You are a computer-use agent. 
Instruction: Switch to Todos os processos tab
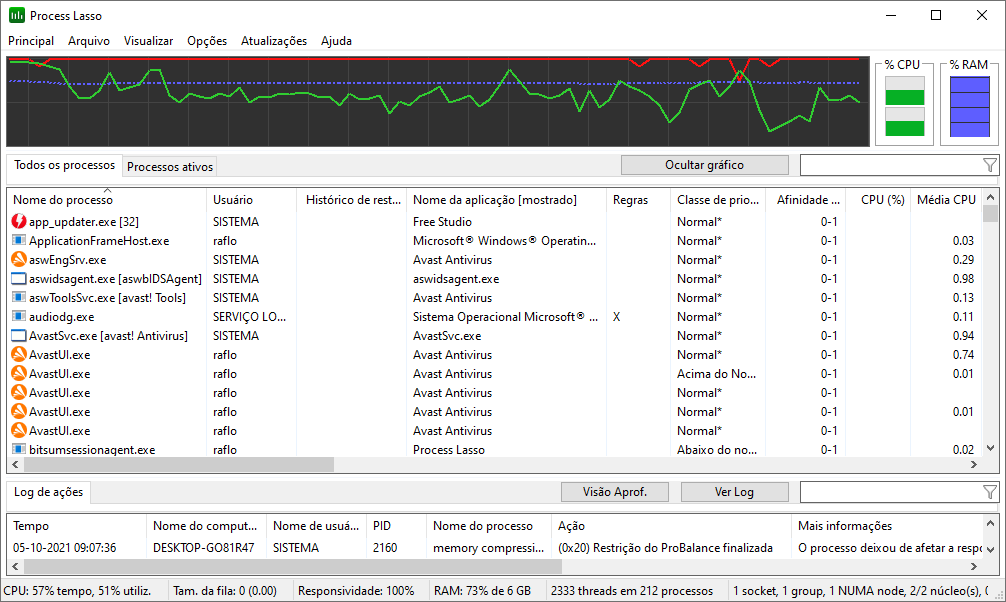(64, 165)
